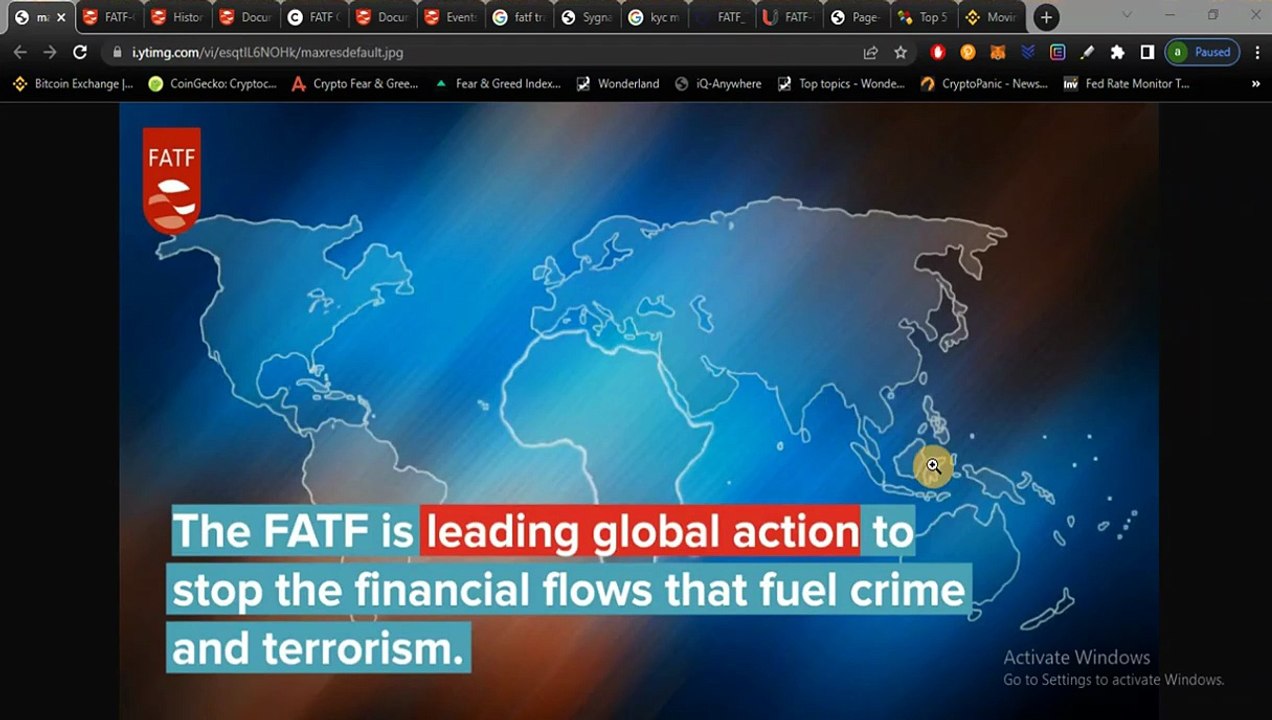Switch to the Top 5 tab

pos(924,17)
